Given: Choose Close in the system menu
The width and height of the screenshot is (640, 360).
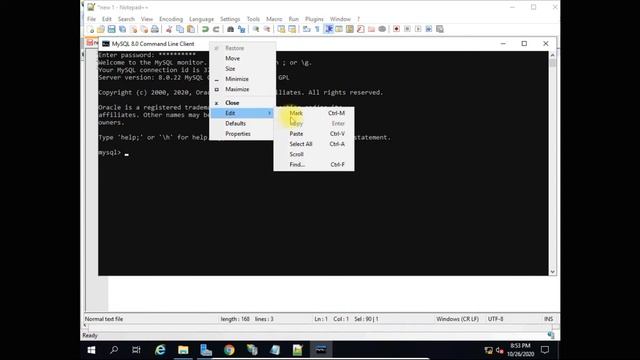Looking at the screenshot, I should [x=242, y=103].
